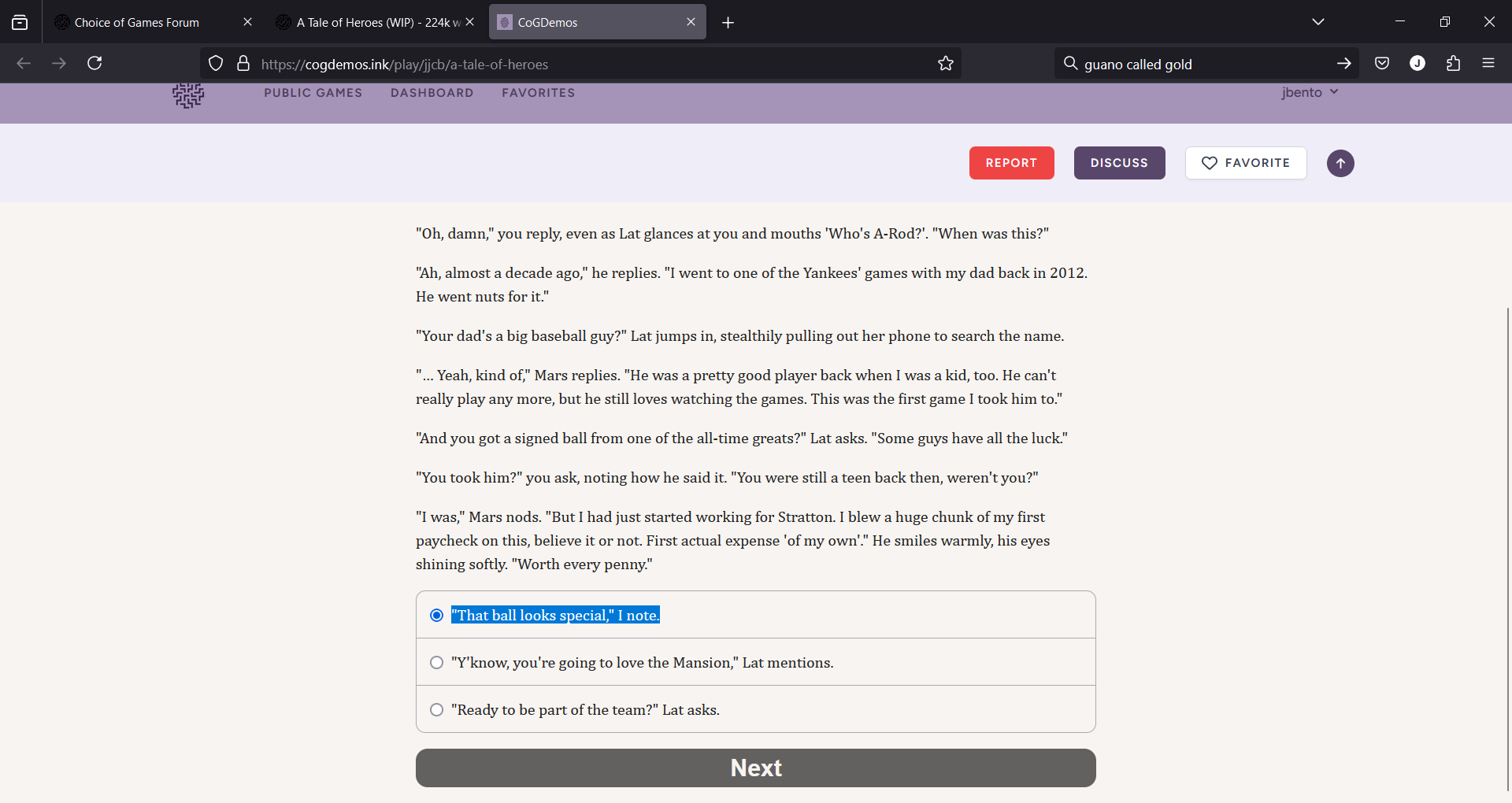The width and height of the screenshot is (1512, 803).
Task: Switch to A Tale of Heroes (WIP) tab
Action: [378, 23]
